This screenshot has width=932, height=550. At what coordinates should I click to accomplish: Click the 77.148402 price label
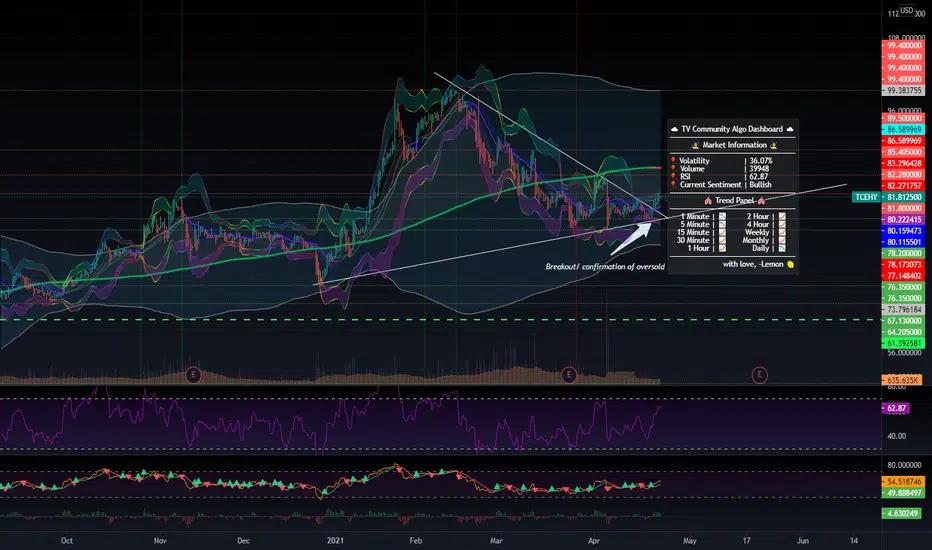click(903, 276)
